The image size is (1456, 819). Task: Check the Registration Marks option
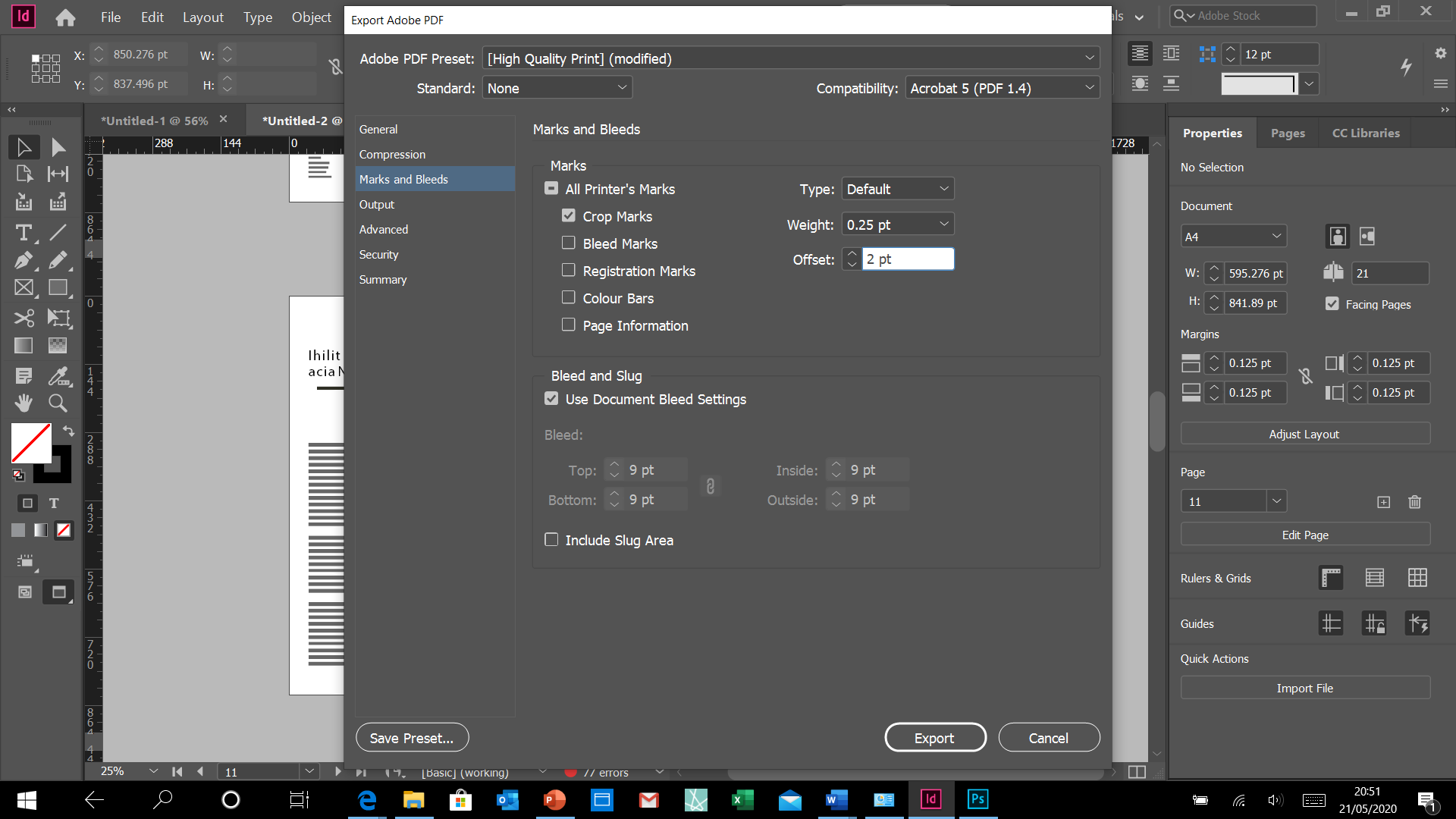pos(569,270)
